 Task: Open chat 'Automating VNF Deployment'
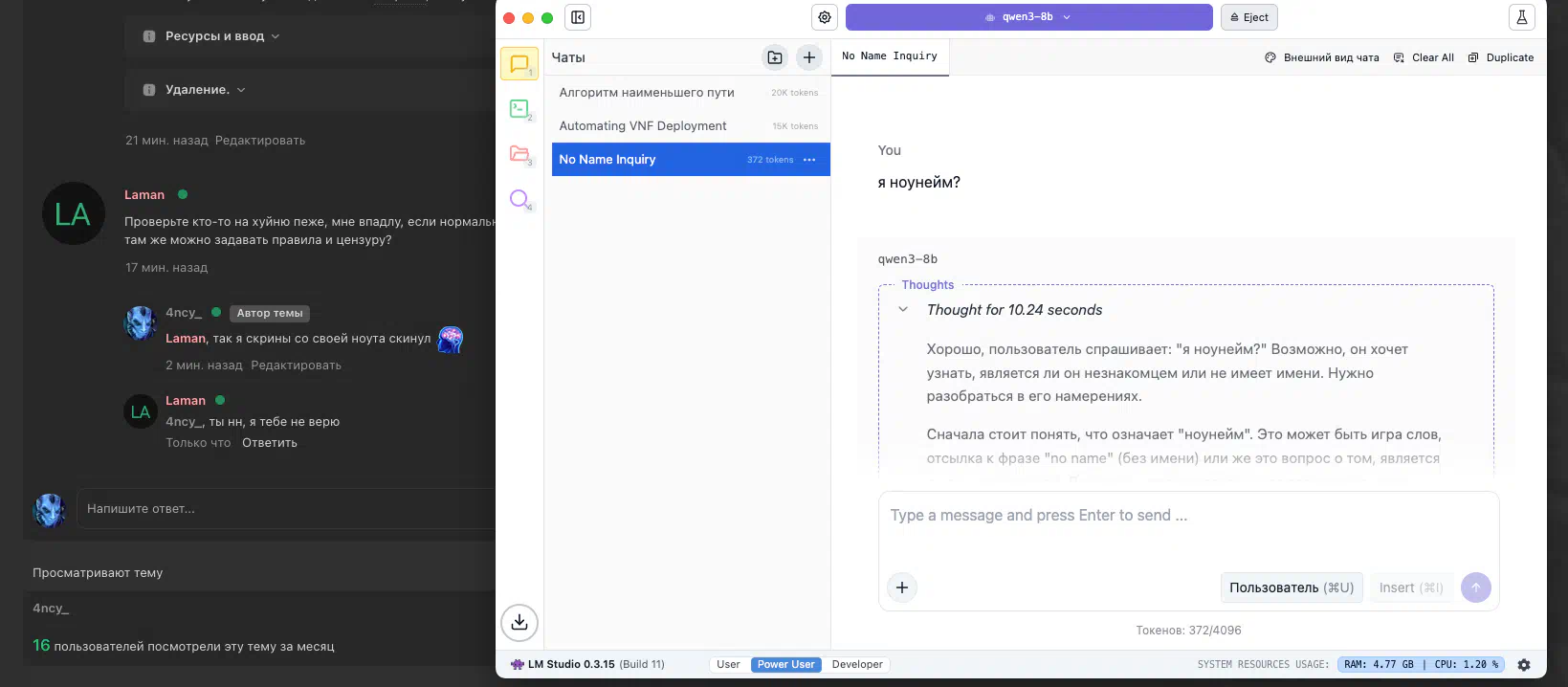pyautogui.click(x=689, y=126)
